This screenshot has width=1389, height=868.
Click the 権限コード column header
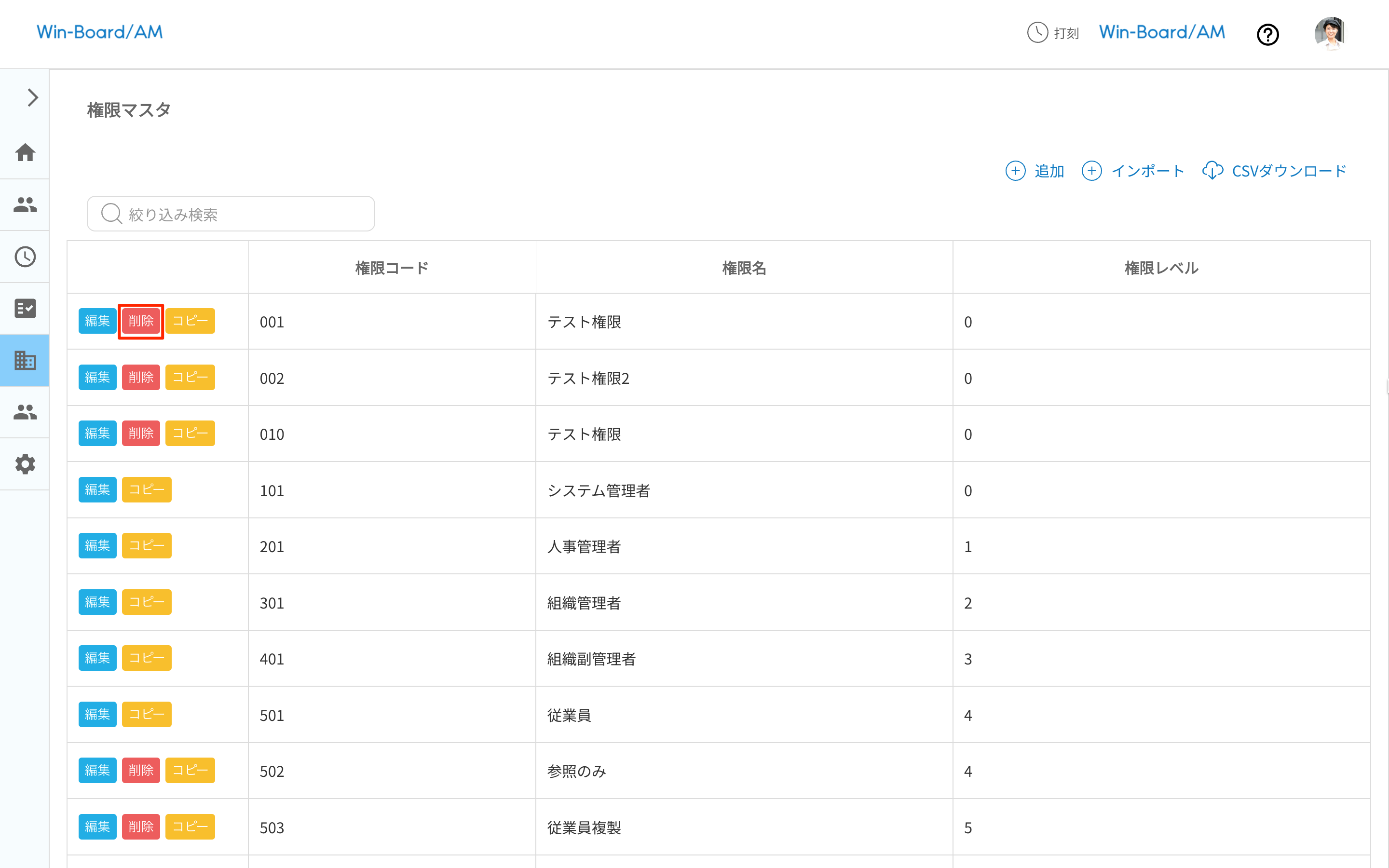point(392,268)
